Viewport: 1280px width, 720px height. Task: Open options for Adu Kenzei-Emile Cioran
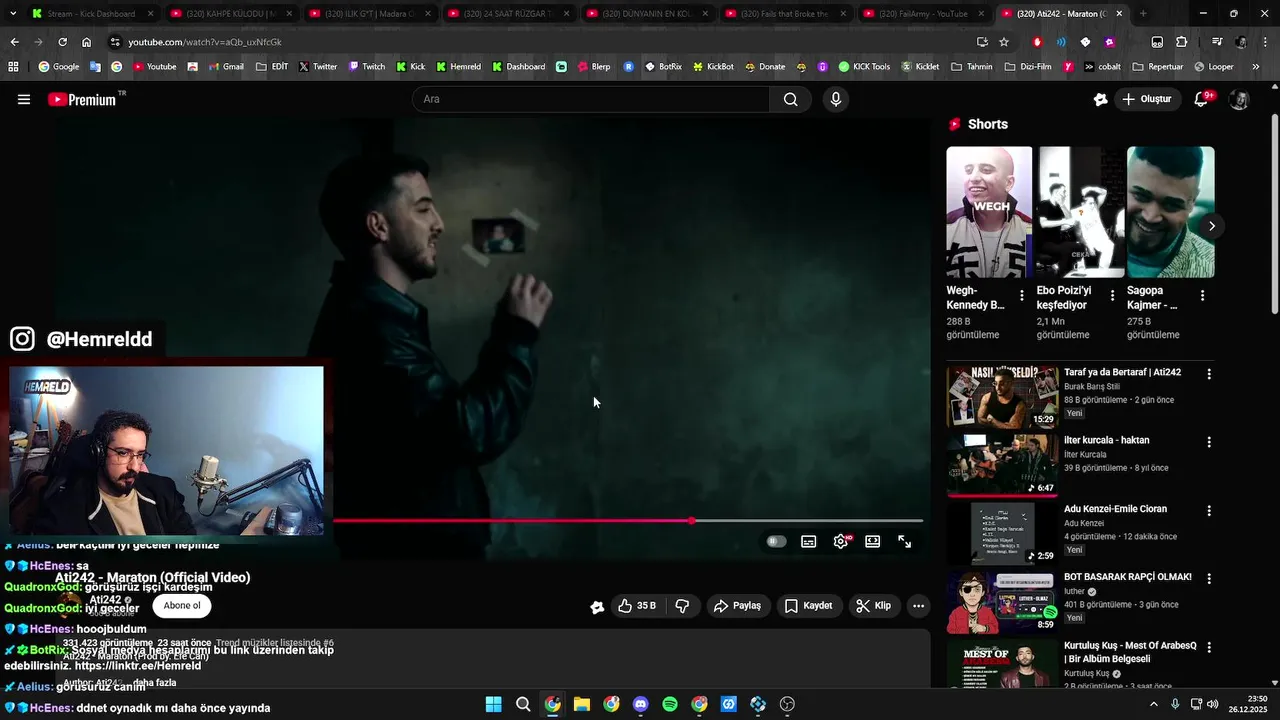click(1209, 510)
